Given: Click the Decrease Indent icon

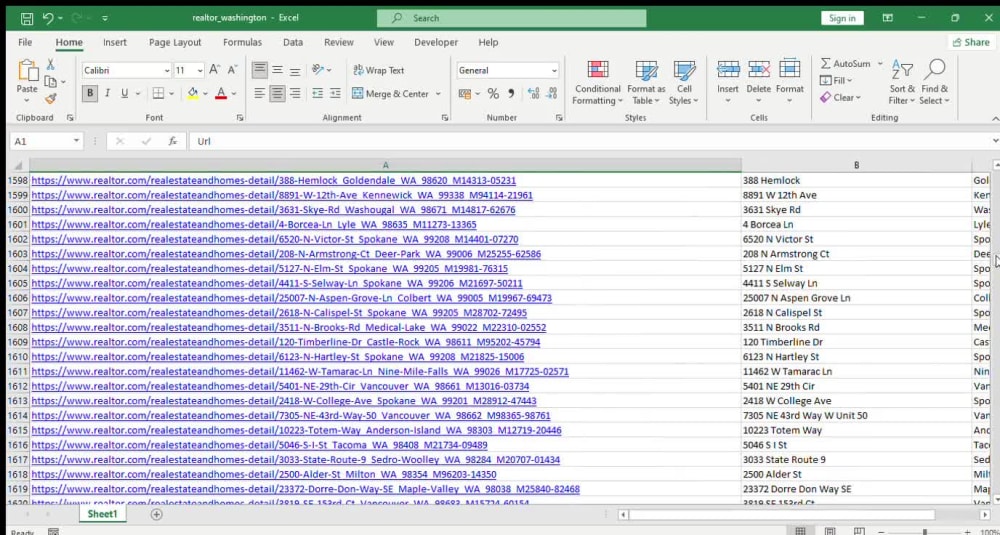Looking at the screenshot, I should click(x=317, y=94).
